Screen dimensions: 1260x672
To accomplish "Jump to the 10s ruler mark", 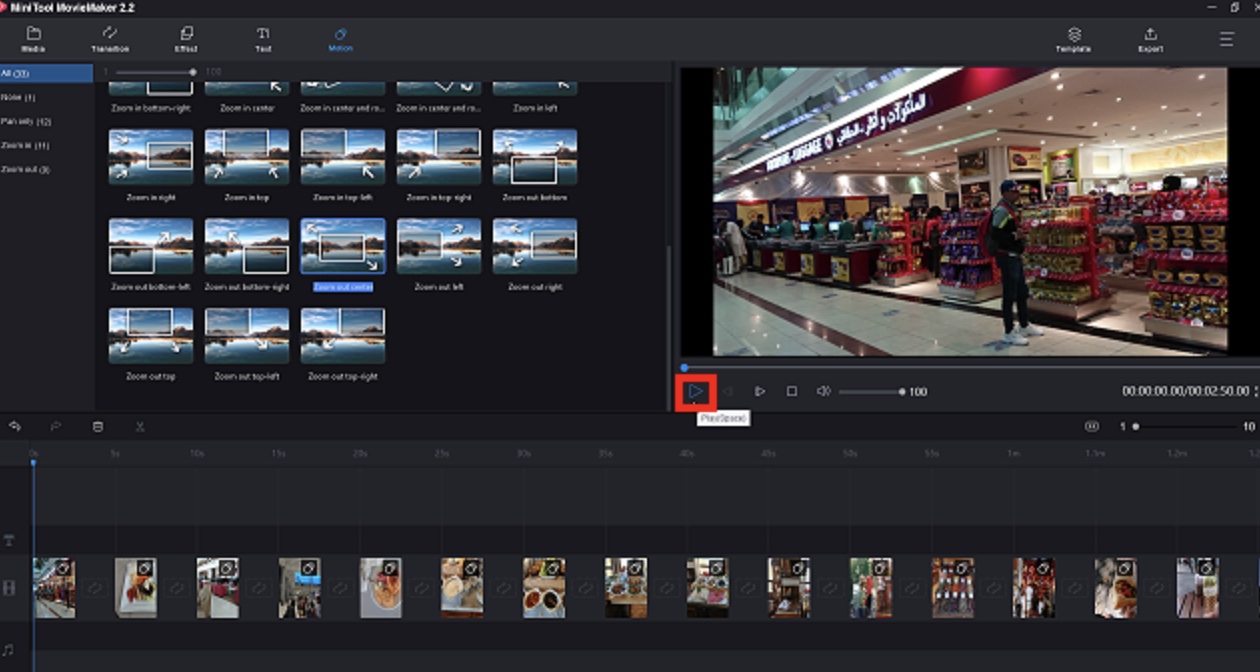I will 197,454.
